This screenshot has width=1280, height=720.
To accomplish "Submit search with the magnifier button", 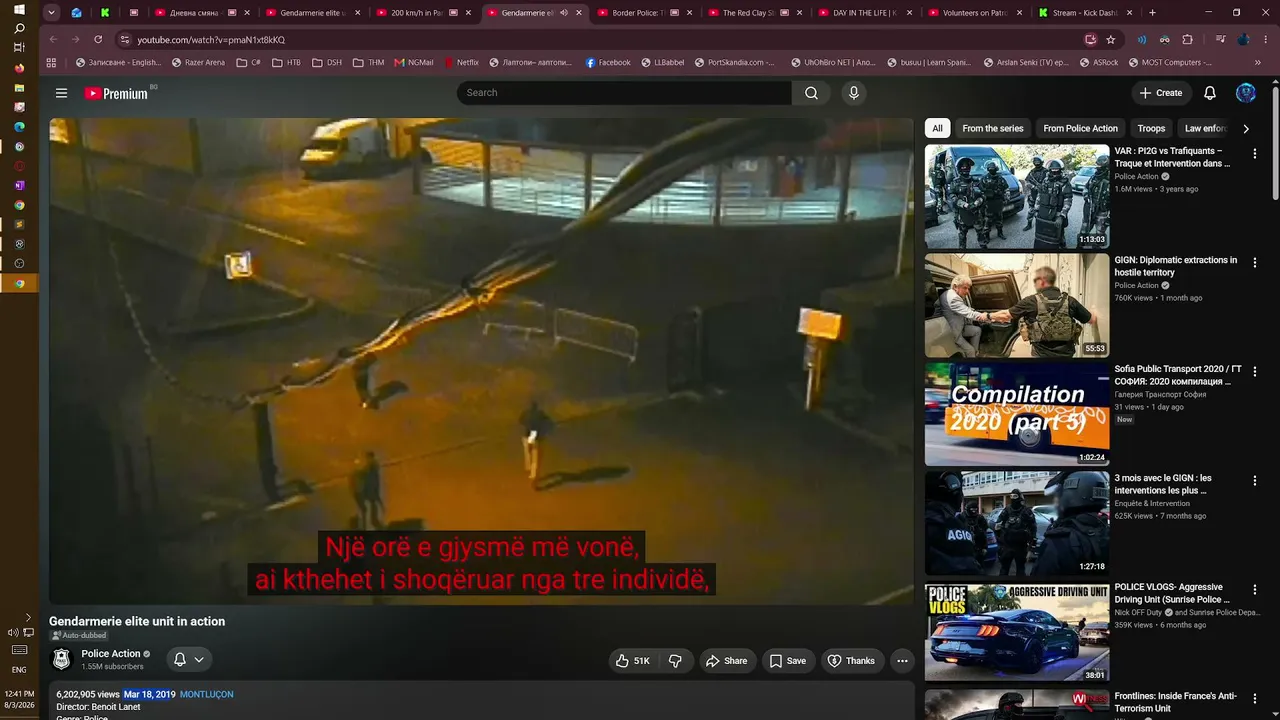I will pos(811,93).
